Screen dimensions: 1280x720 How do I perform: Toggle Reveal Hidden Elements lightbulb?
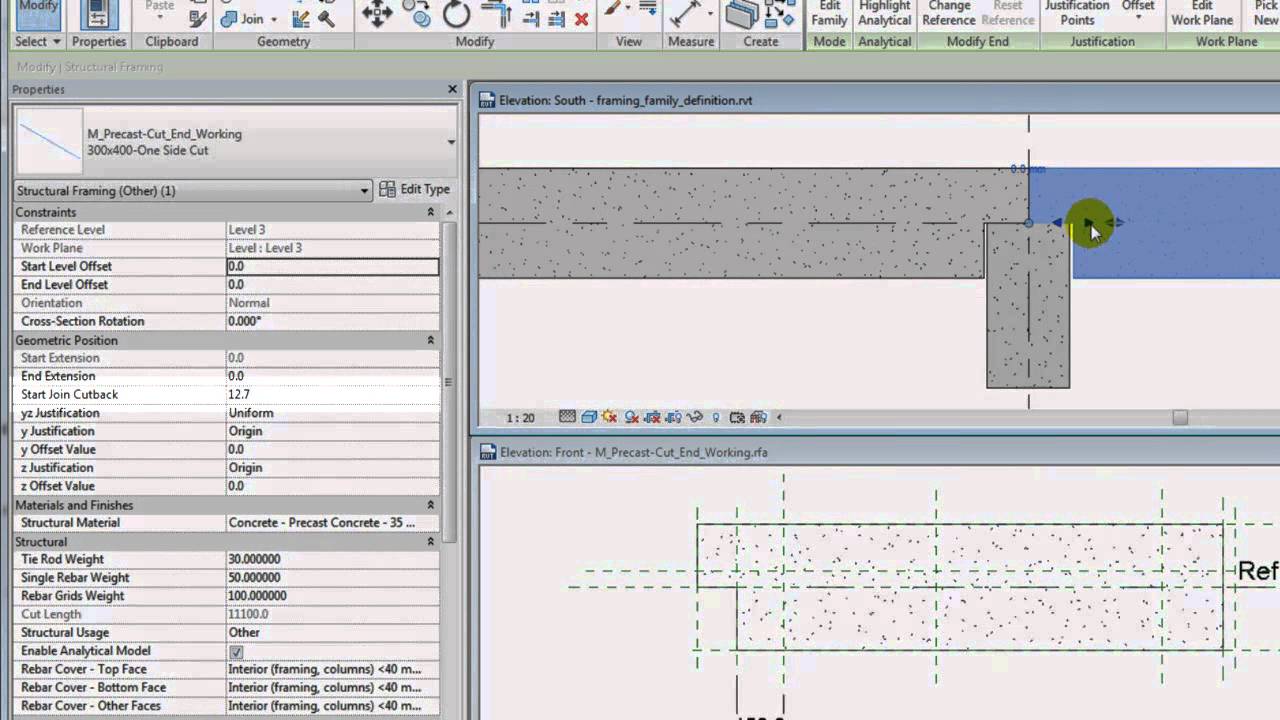coord(717,417)
